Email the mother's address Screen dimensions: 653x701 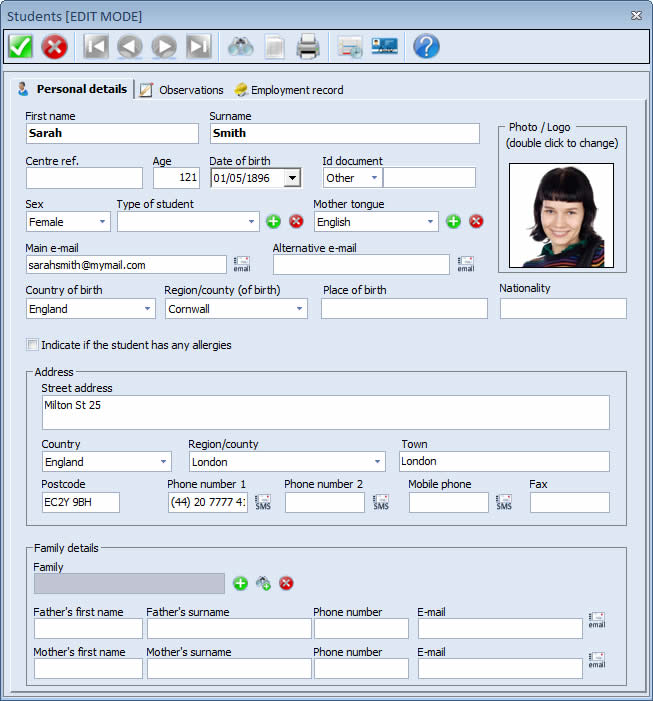click(x=597, y=660)
